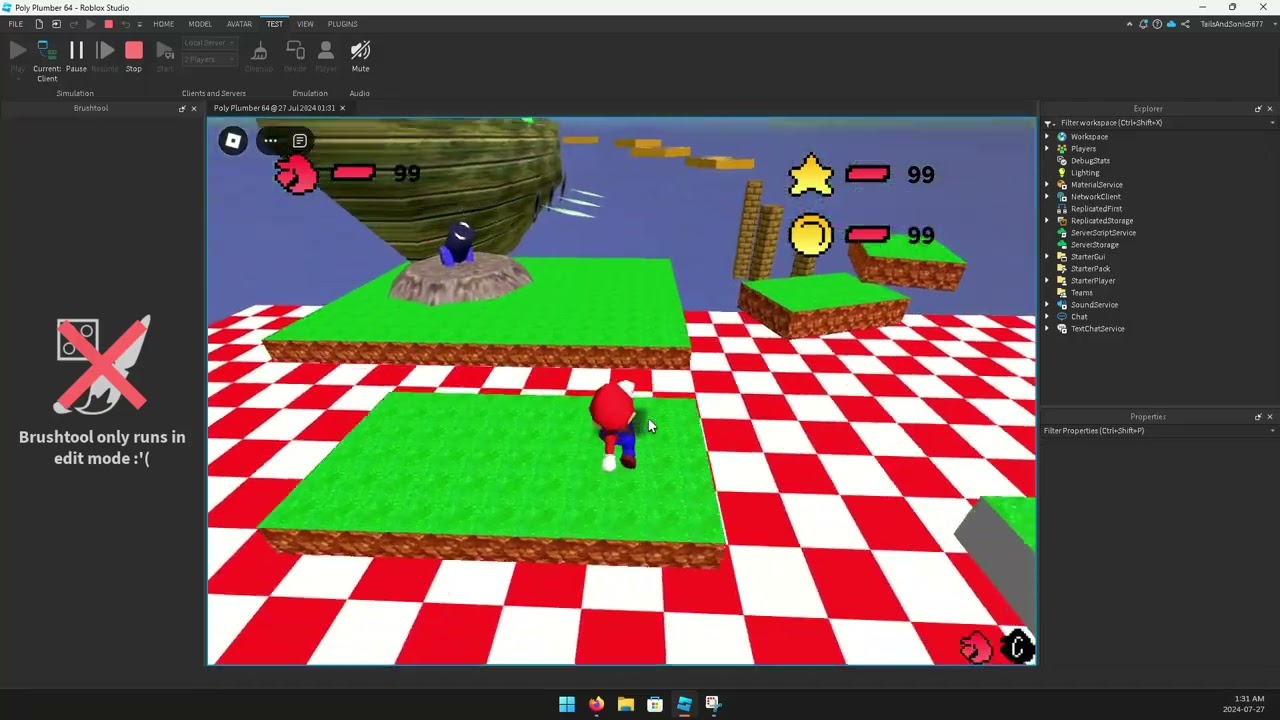1280x720 pixels.
Task: Open the quick access customize dropdown
Action: 140,25
